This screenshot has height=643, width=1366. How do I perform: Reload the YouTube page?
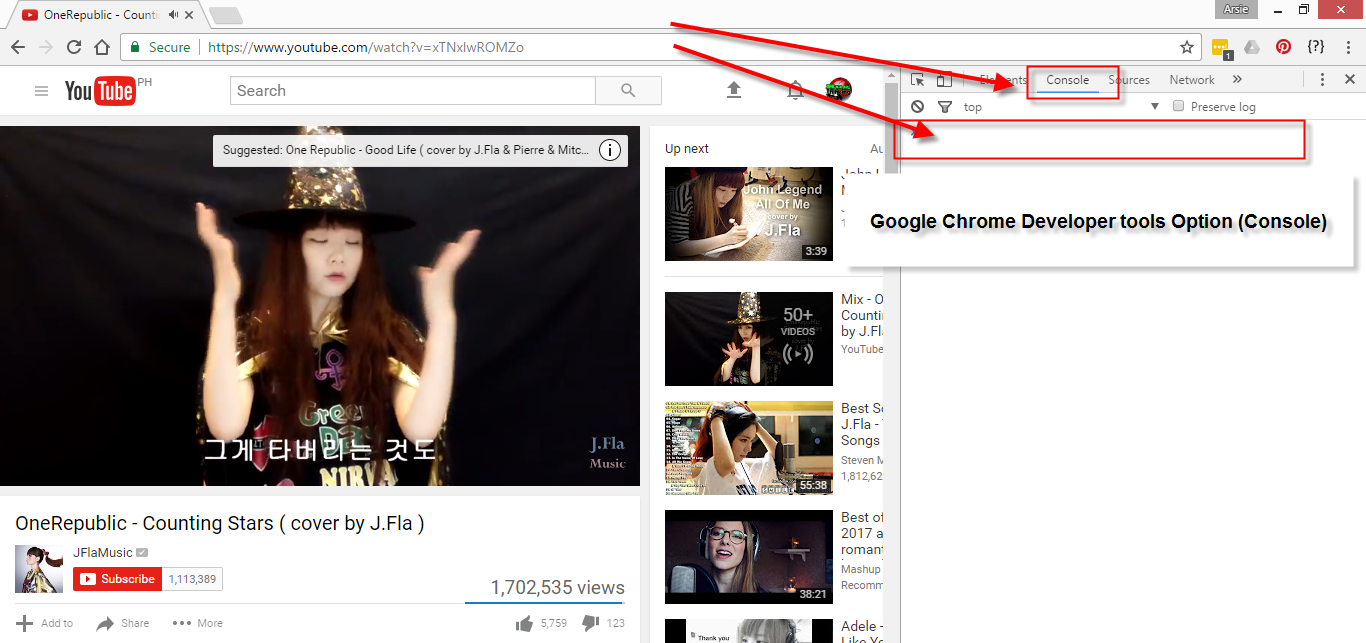tap(74, 47)
